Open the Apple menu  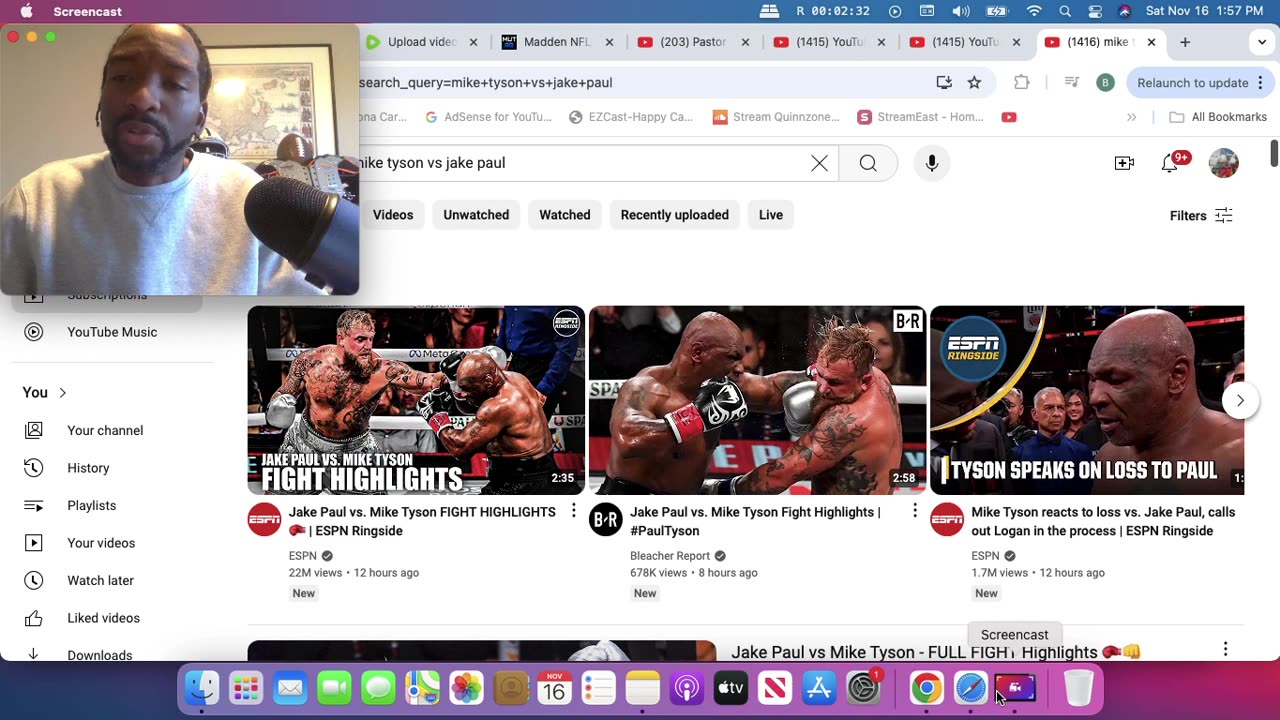pos(26,11)
